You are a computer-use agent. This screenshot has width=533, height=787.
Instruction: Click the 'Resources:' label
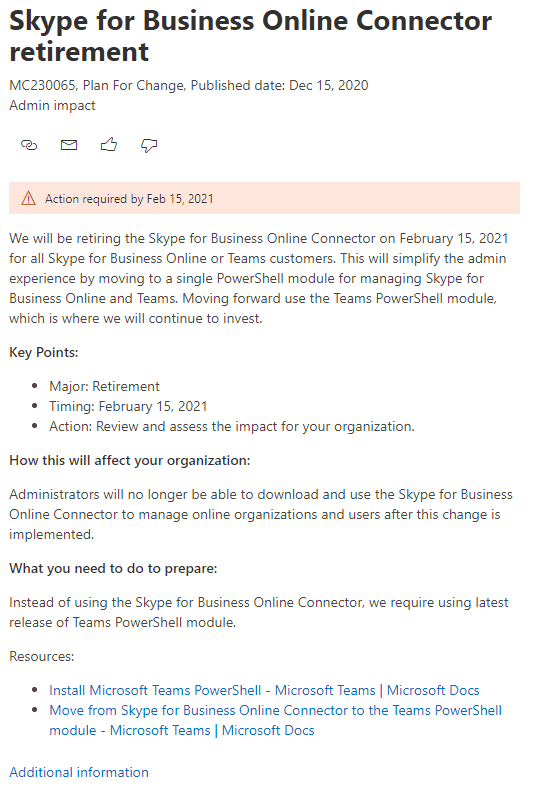(x=42, y=657)
